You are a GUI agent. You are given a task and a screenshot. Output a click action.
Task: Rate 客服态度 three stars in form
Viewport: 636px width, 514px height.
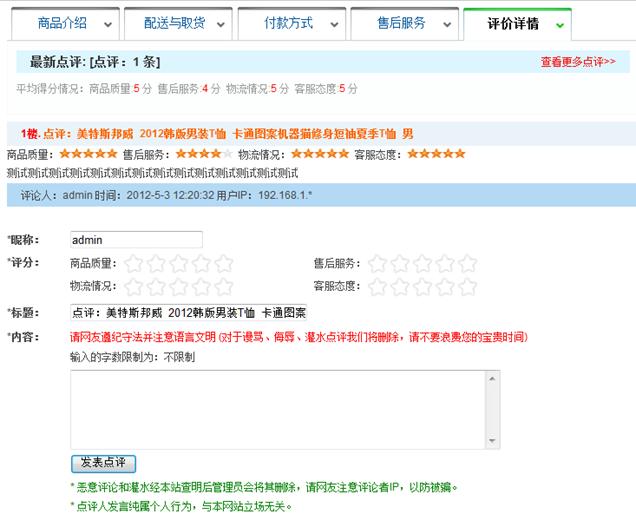coord(423,287)
